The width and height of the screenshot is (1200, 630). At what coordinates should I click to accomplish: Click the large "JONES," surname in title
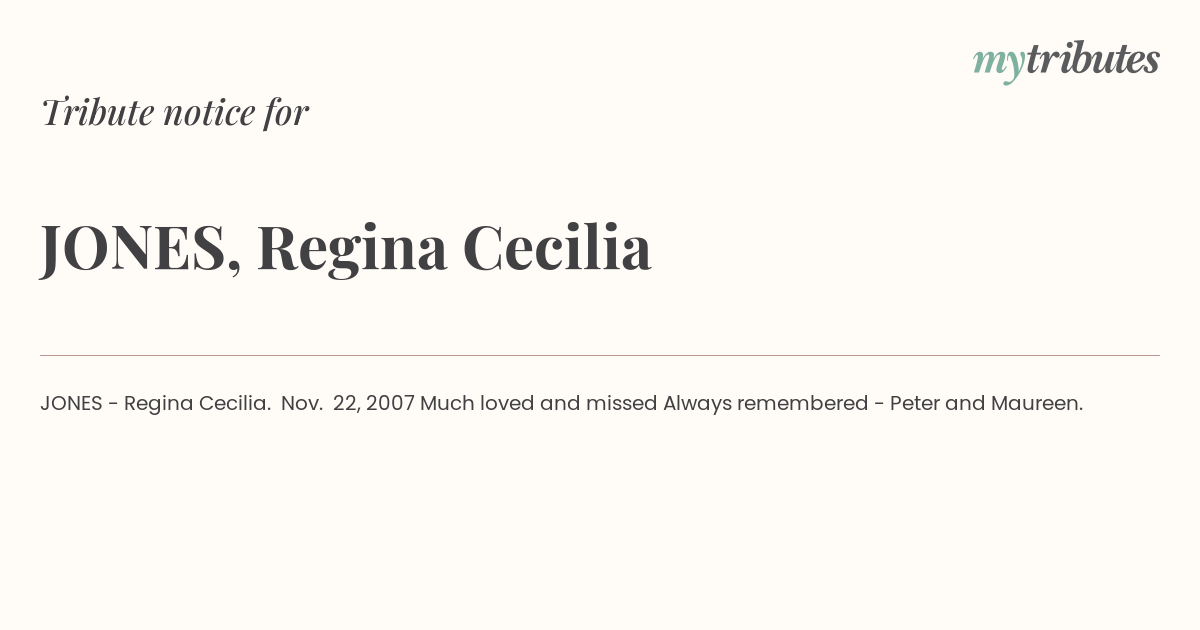[141, 248]
